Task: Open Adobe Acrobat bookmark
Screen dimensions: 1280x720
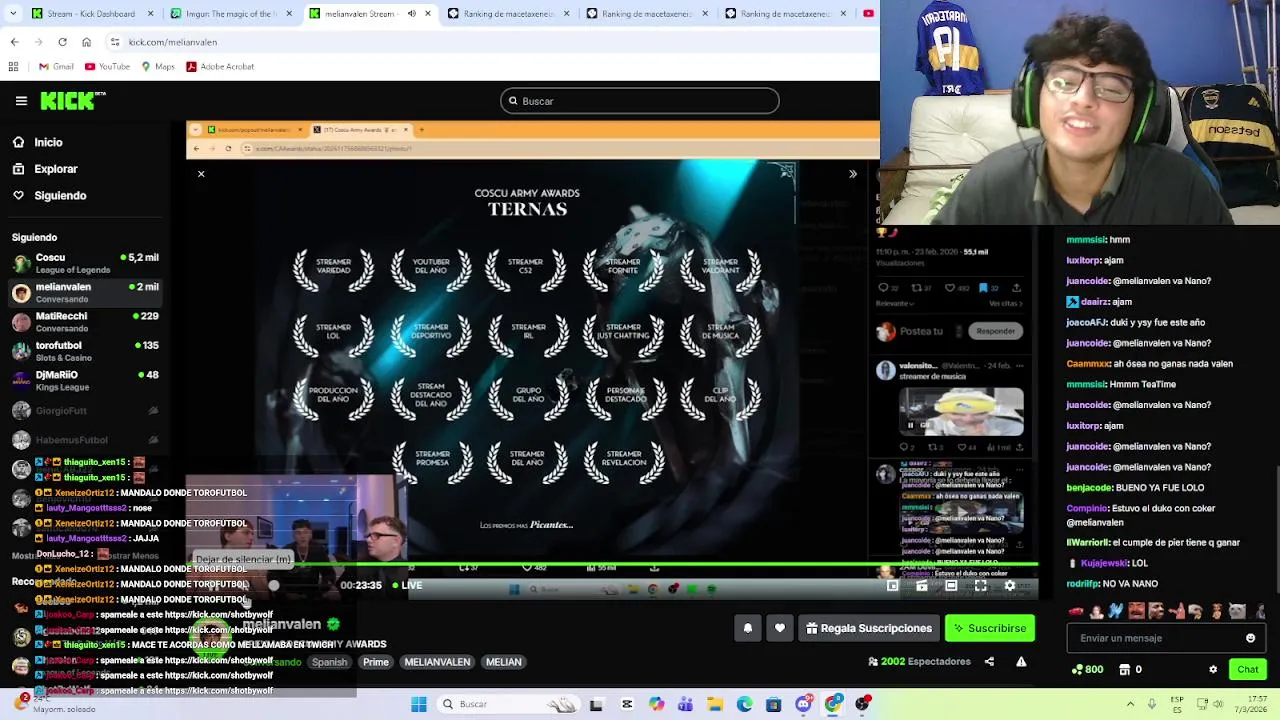Action: click(220, 67)
